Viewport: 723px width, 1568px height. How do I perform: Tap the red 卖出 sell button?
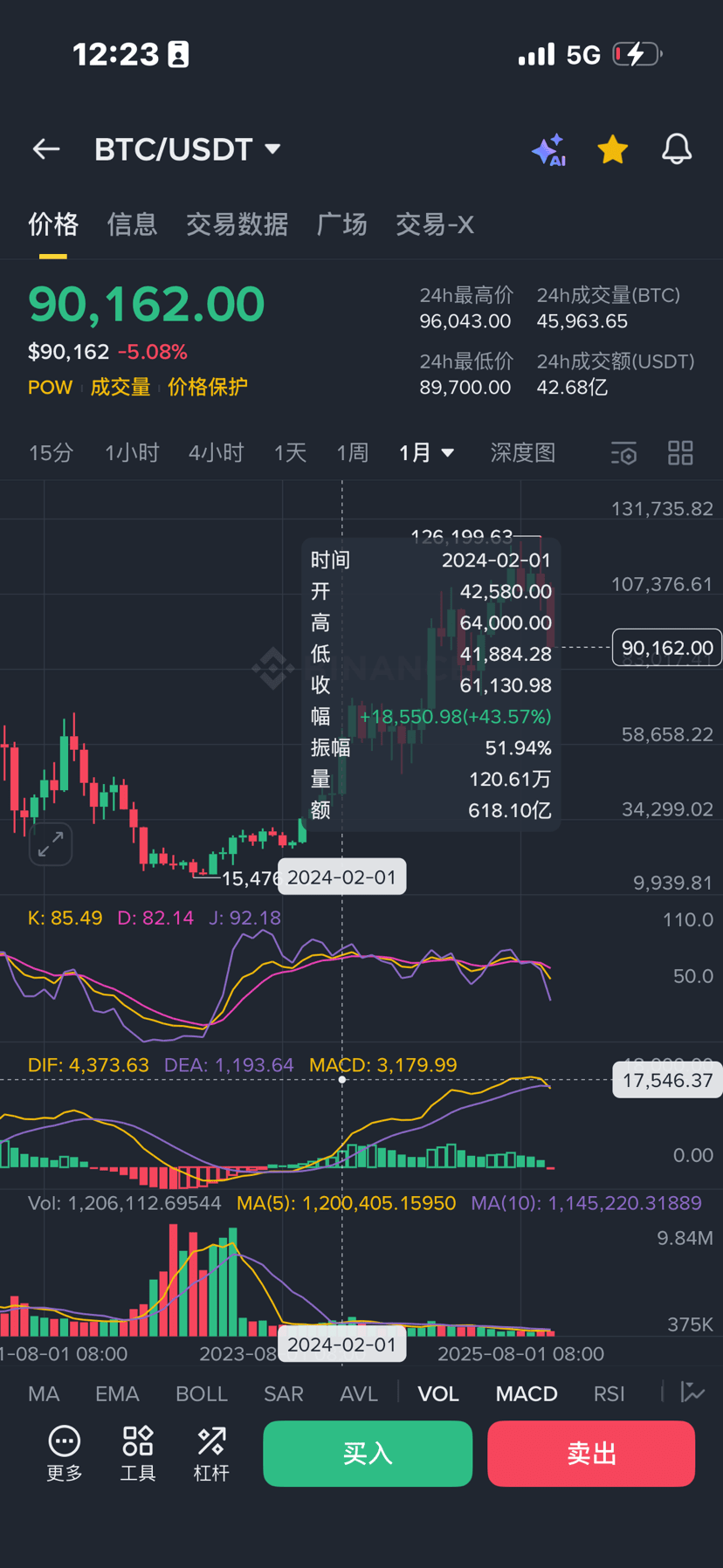pos(591,1454)
